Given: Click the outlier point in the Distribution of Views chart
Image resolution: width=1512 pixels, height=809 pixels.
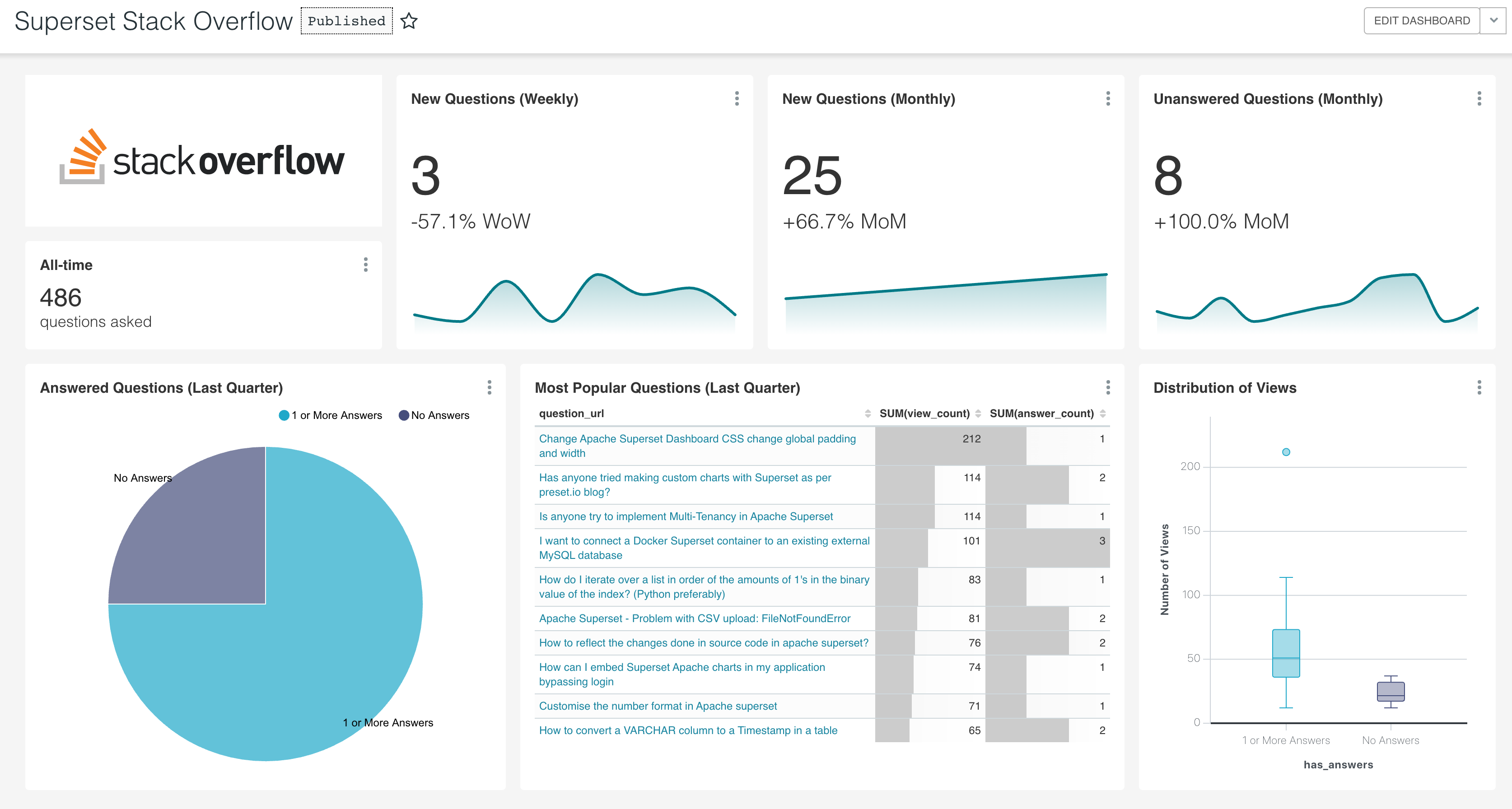Looking at the screenshot, I should coord(1285,452).
